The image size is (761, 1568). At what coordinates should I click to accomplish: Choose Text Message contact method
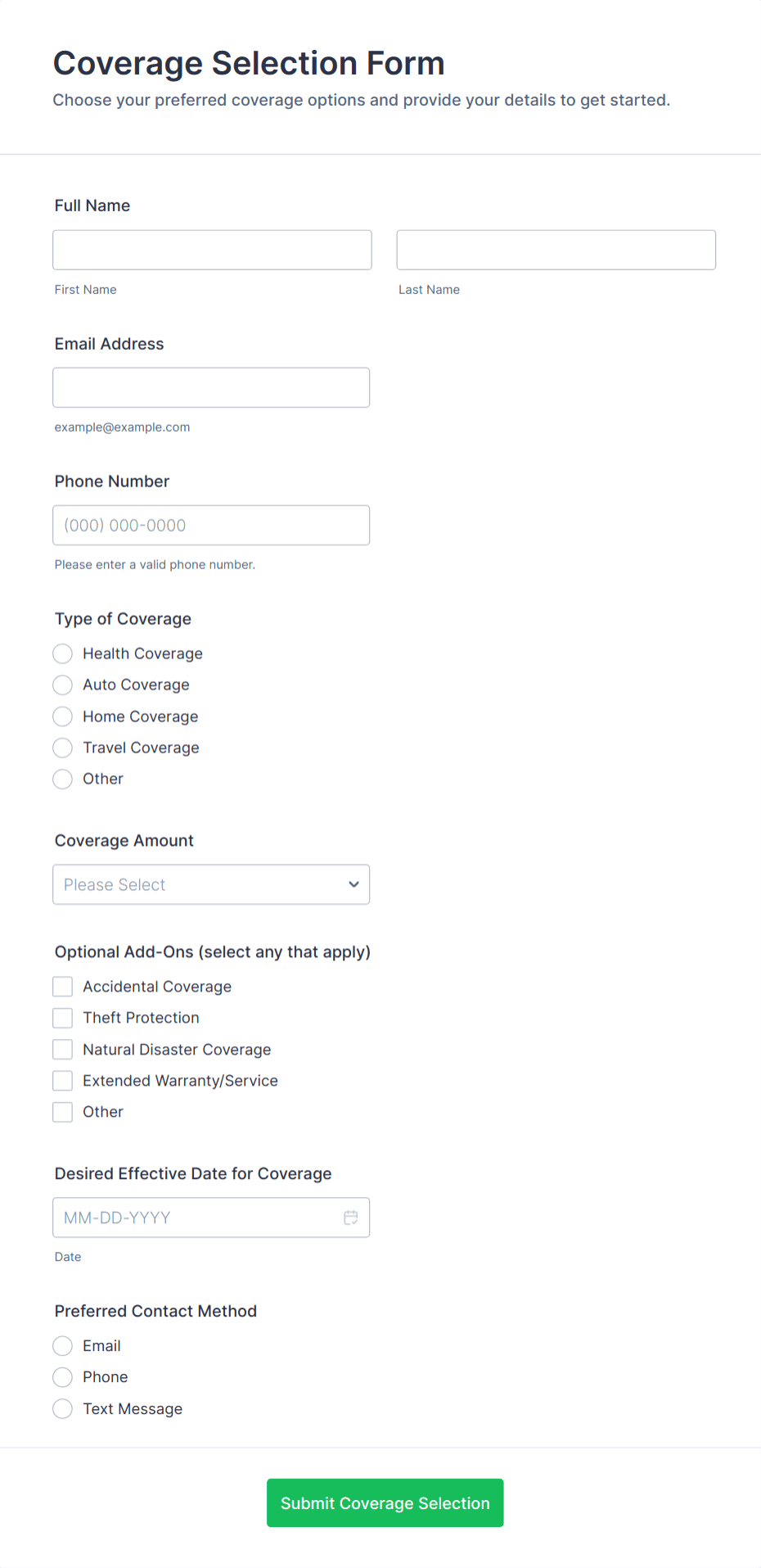62,1408
